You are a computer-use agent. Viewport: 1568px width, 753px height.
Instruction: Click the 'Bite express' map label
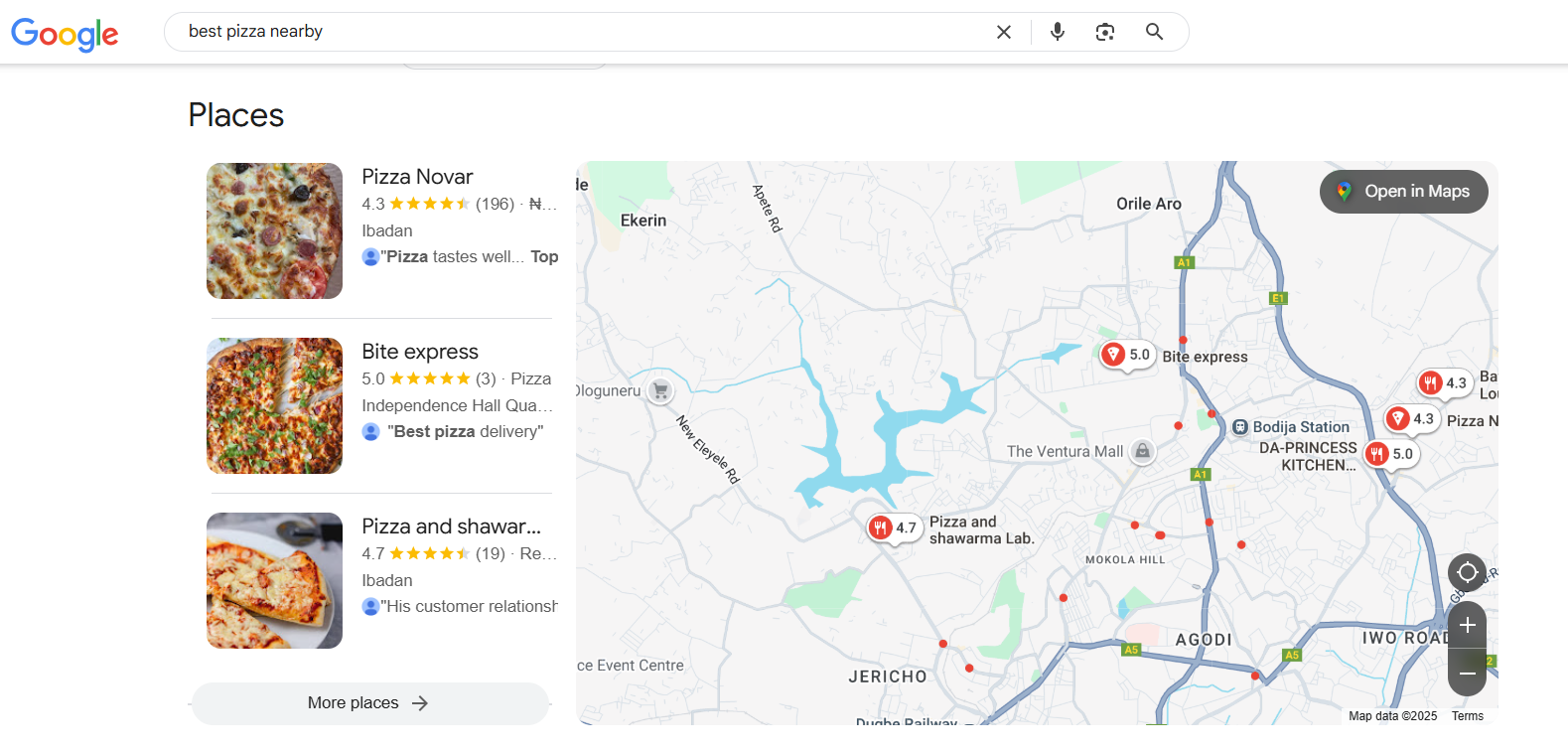point(1205,357)
